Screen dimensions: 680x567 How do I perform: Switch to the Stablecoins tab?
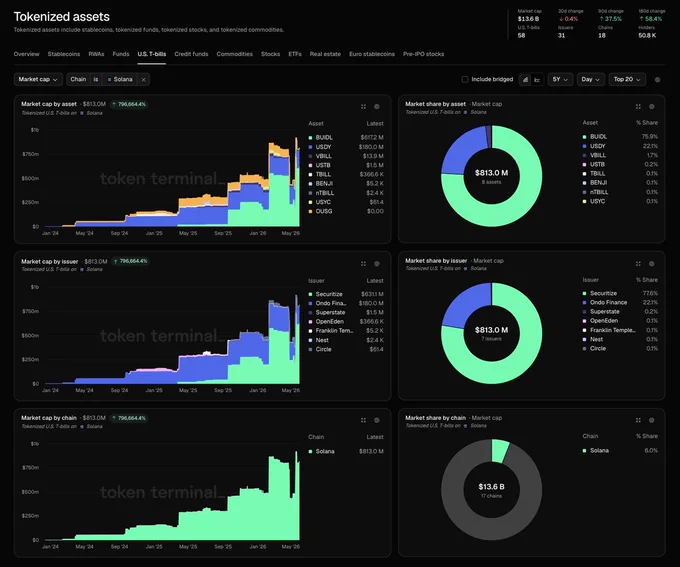click(x=64, y=54)
